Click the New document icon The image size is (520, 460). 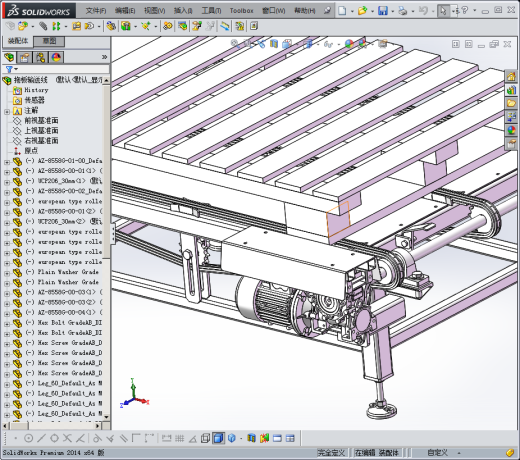click(x=342, y=11)
